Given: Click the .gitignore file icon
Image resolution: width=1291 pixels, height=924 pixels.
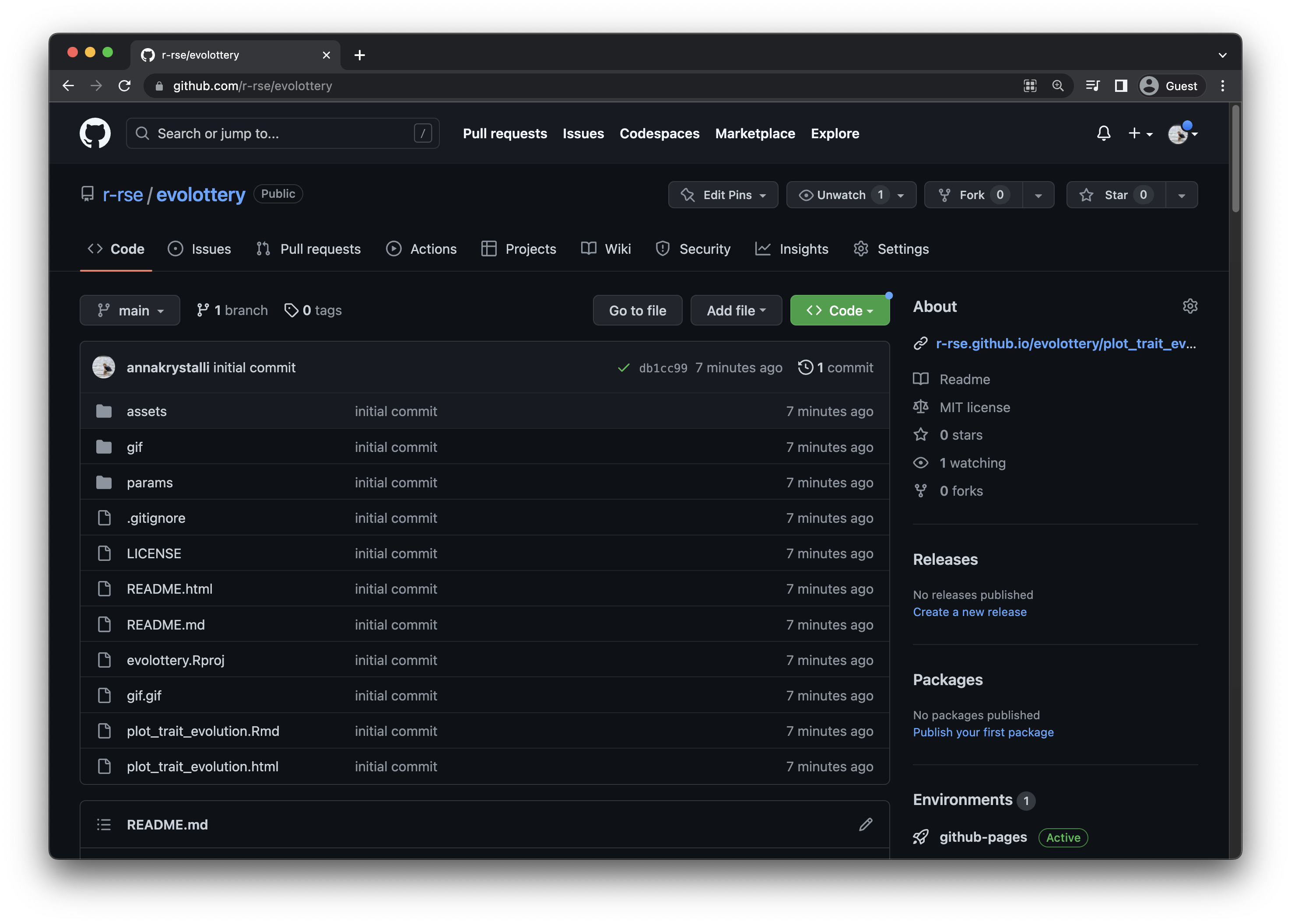Looking at the screenshot, I should (x=104, y=518).
